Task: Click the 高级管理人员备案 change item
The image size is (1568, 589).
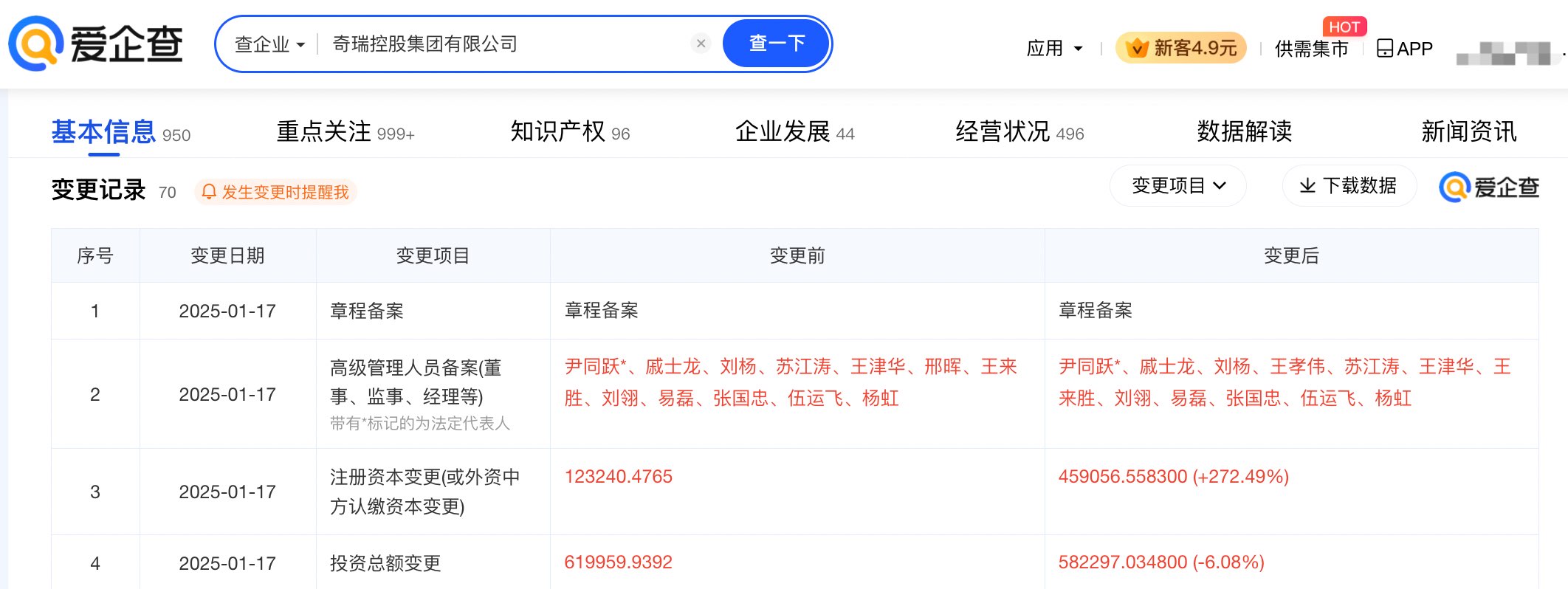Action: [x=416, y=382]
